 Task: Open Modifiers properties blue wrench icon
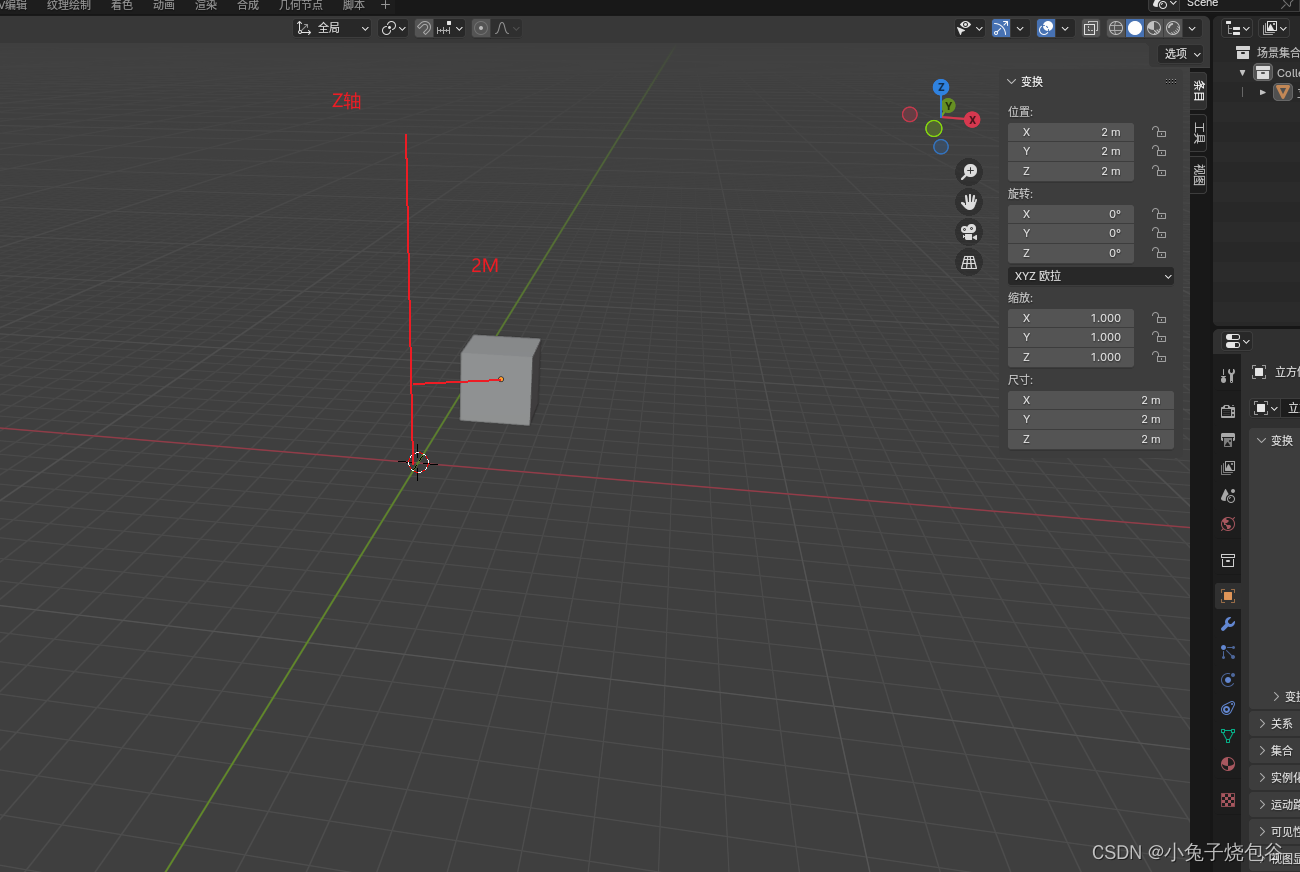click(x=1228, y=623)
